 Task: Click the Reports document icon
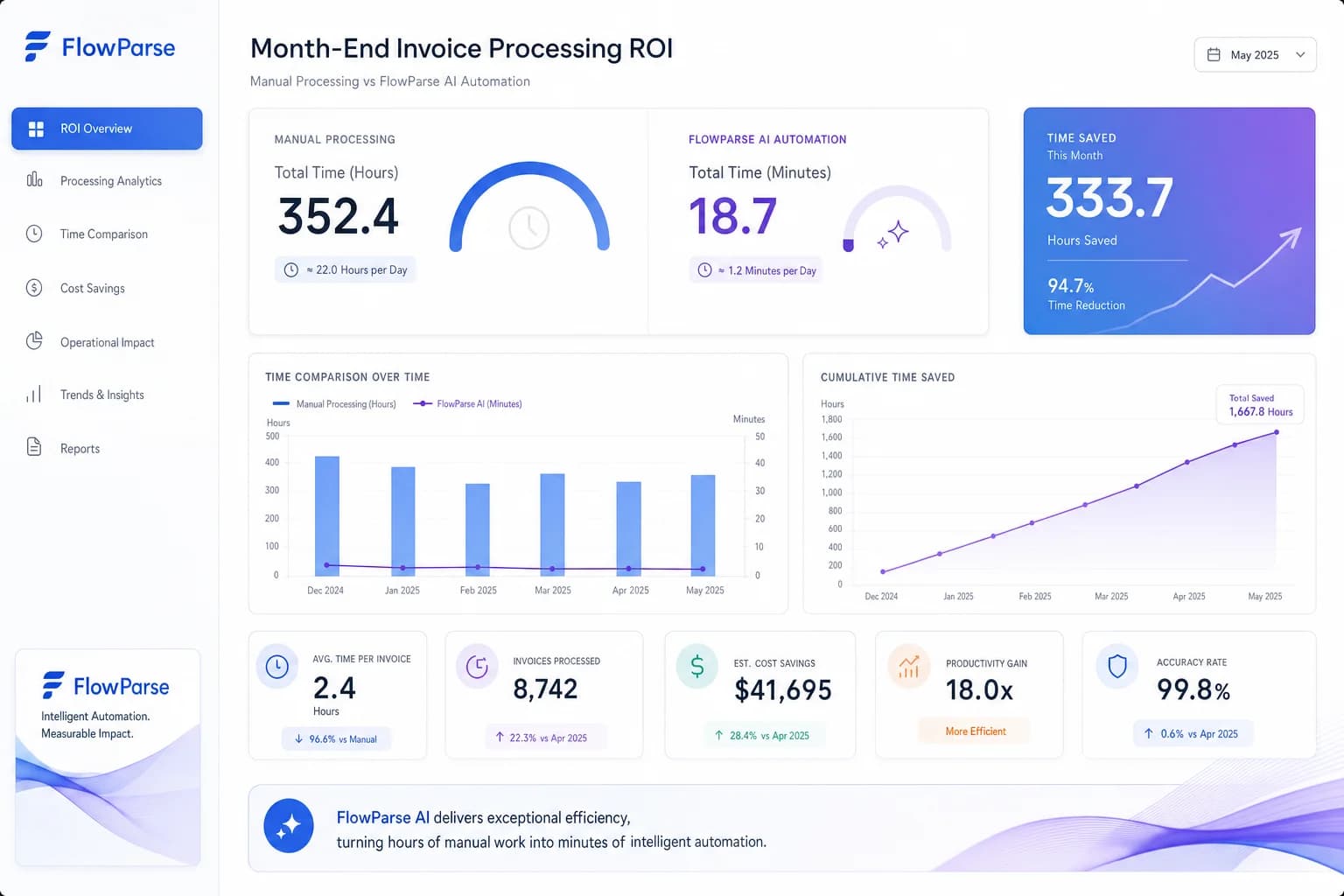[34, 447]
